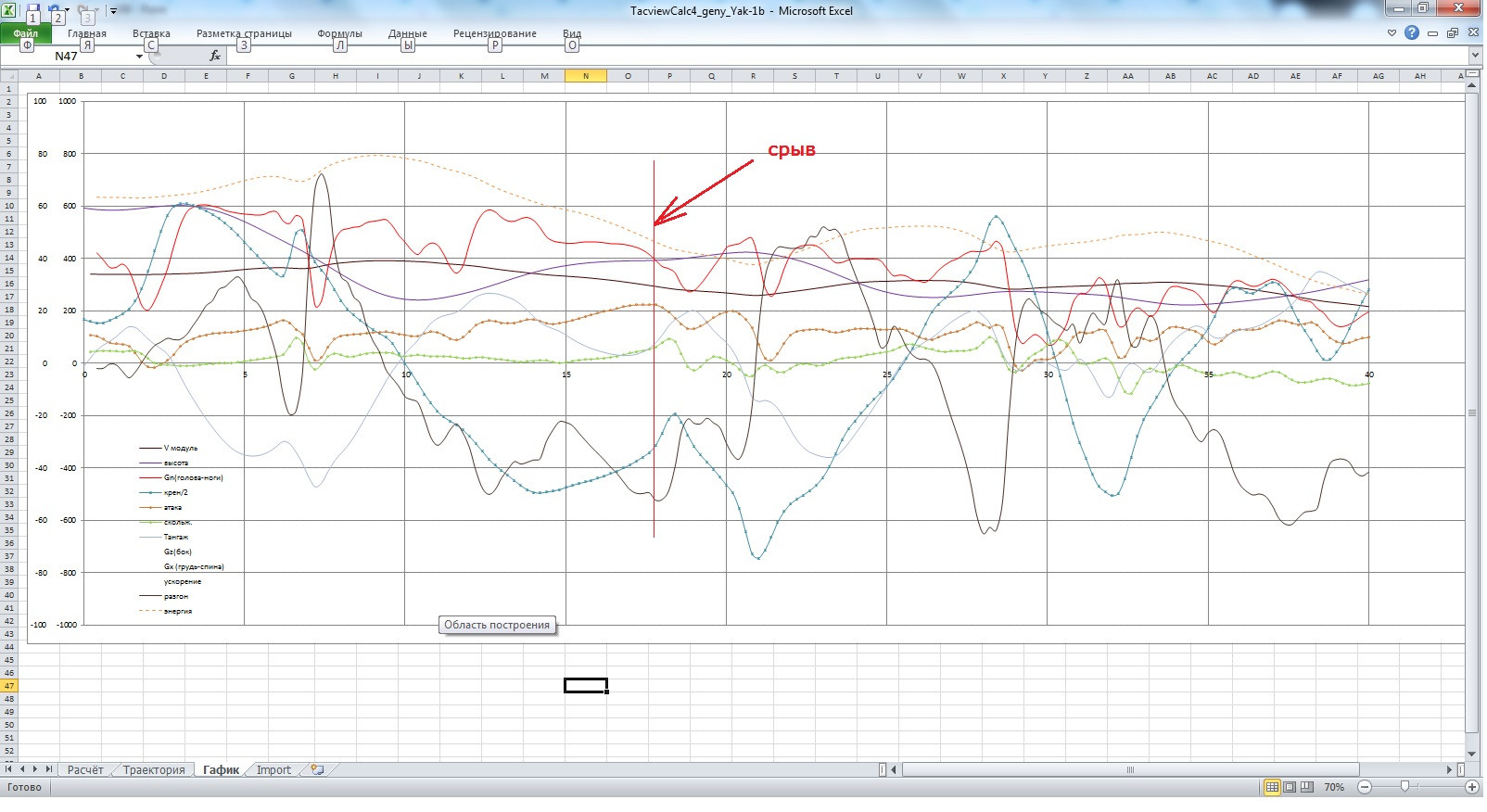Click the Save icon in Quick Access toolbar
The width and height of the screenshot is (1487, 812).
tap(32, 10)
